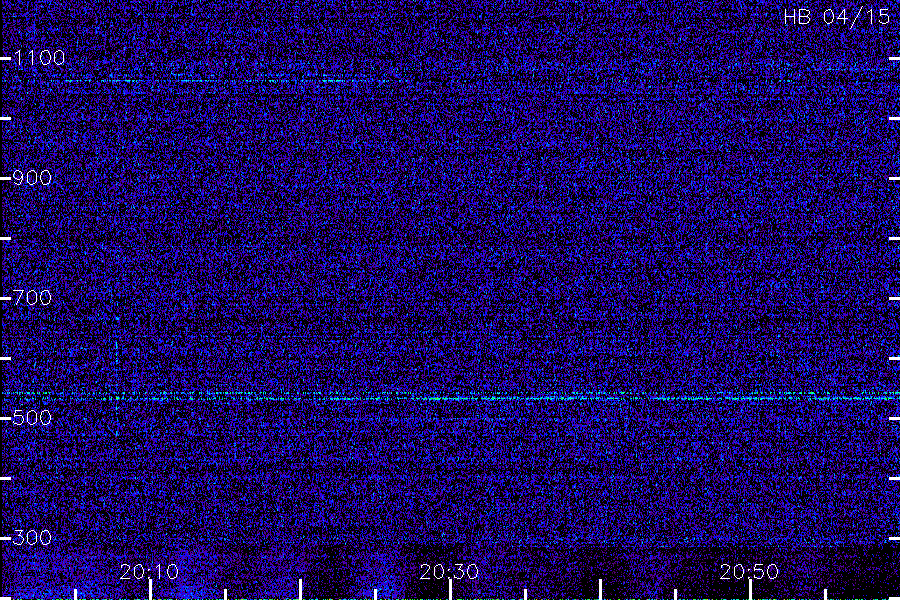
Task: Click the 900 frequency axis label
Action: (x=32, y=178)
